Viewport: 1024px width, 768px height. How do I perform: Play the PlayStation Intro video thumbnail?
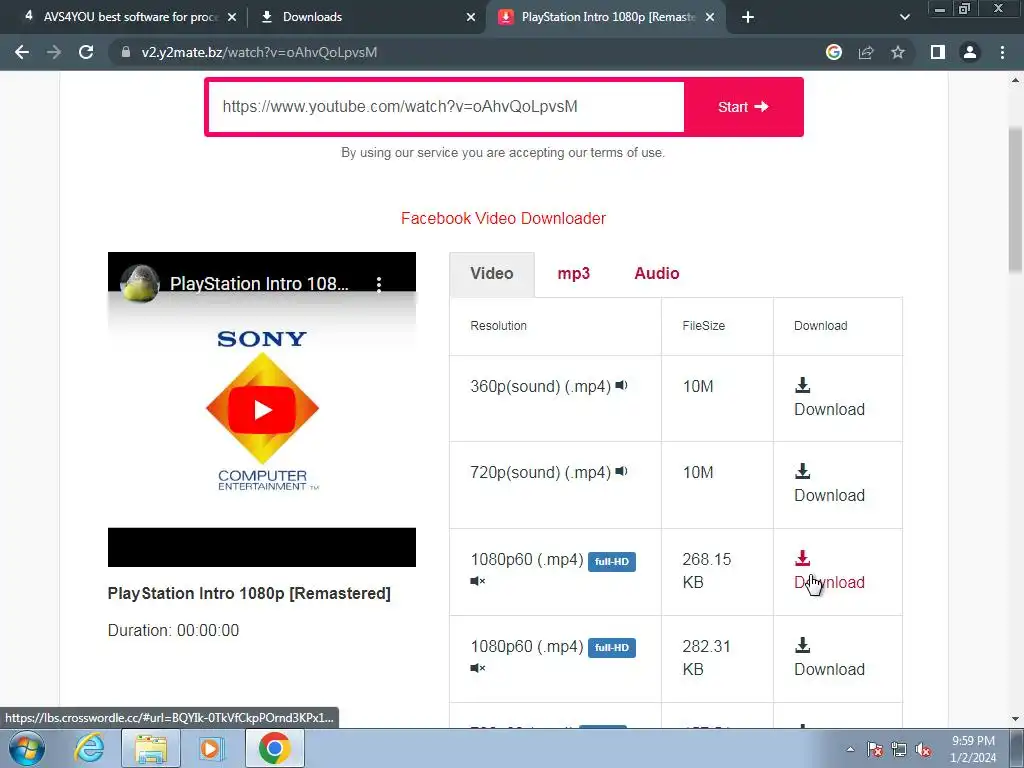[x=262, y=409]
